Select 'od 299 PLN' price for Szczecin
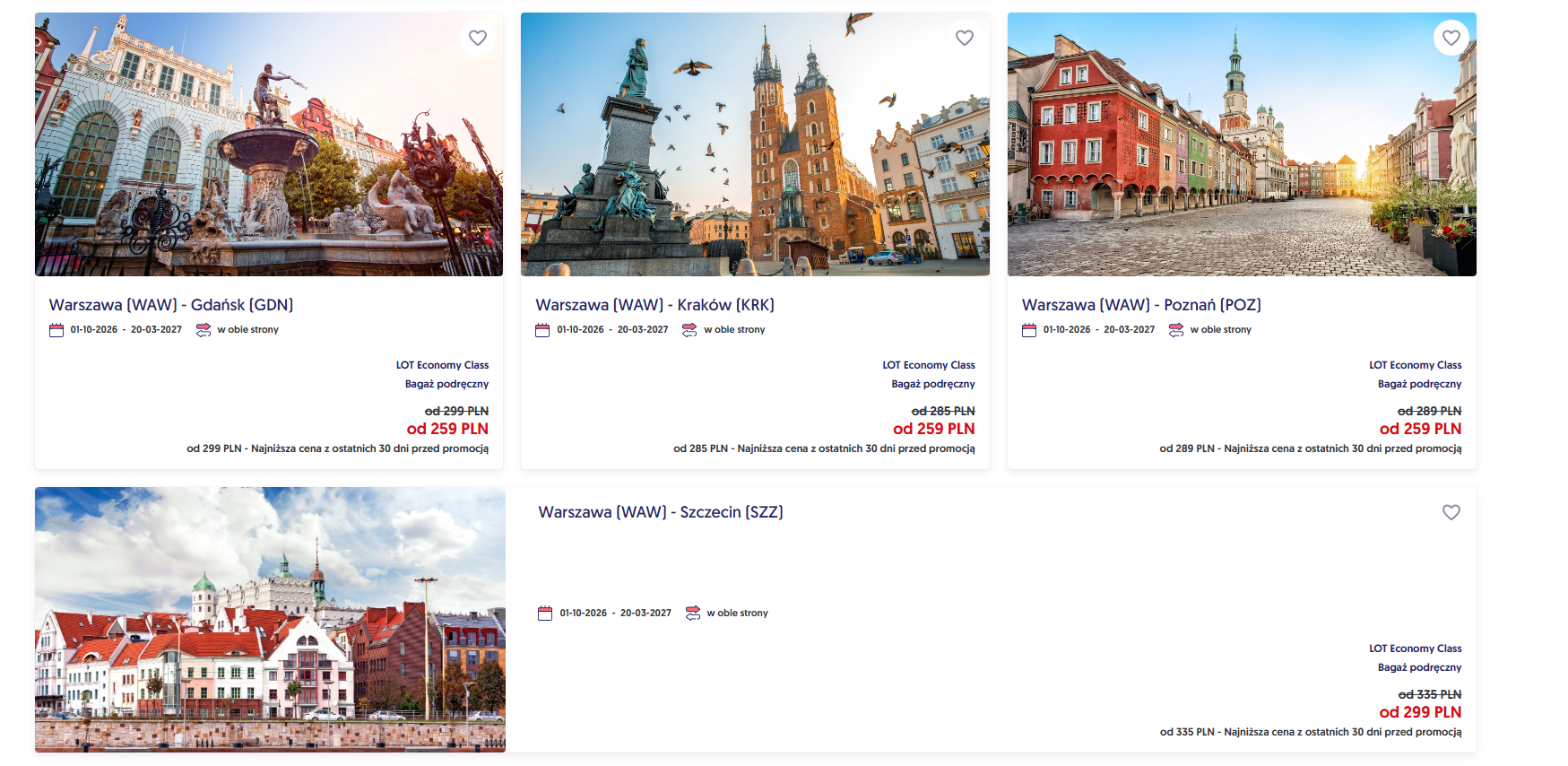 click(1420, 712)
